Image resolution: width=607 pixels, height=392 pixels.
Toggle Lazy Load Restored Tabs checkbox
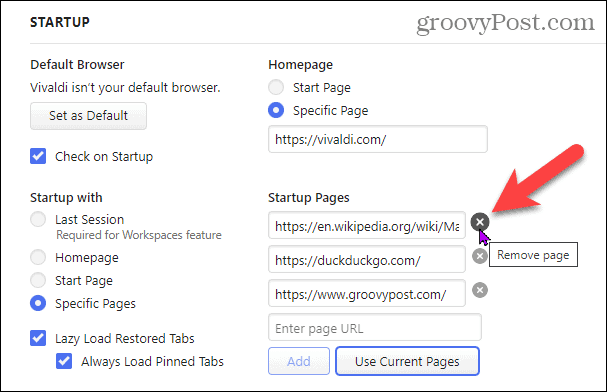point(38,338)
